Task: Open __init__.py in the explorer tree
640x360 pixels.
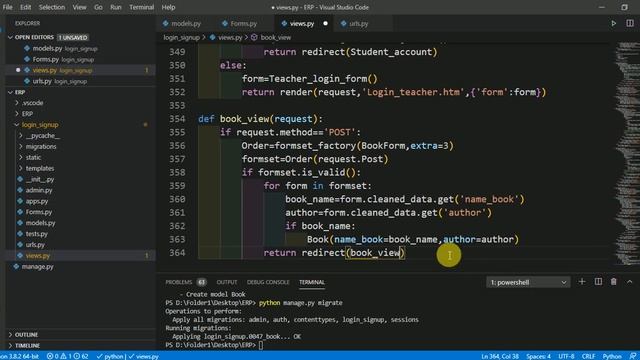Action: click(x=40, y=179)
